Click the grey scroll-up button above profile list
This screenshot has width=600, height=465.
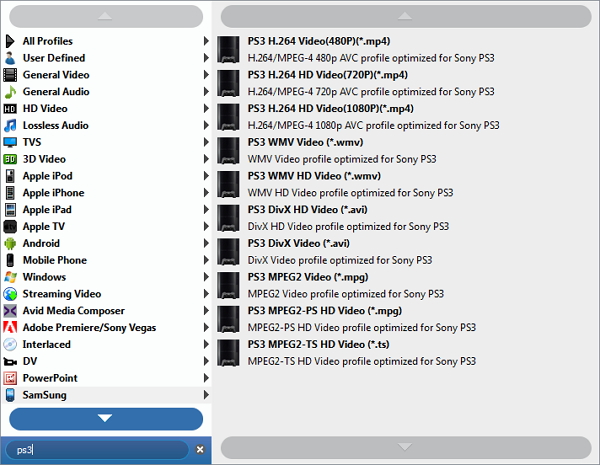(406, 16)
